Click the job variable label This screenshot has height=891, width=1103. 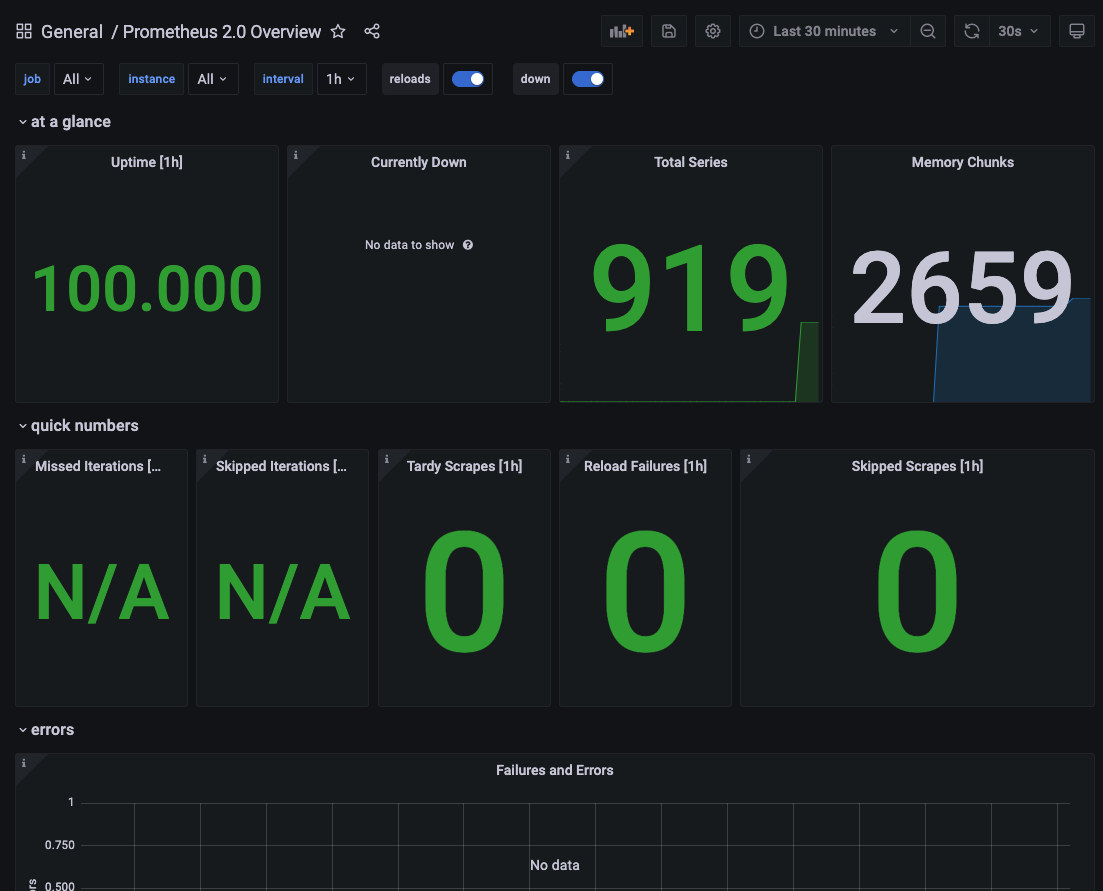click(32, 79)
